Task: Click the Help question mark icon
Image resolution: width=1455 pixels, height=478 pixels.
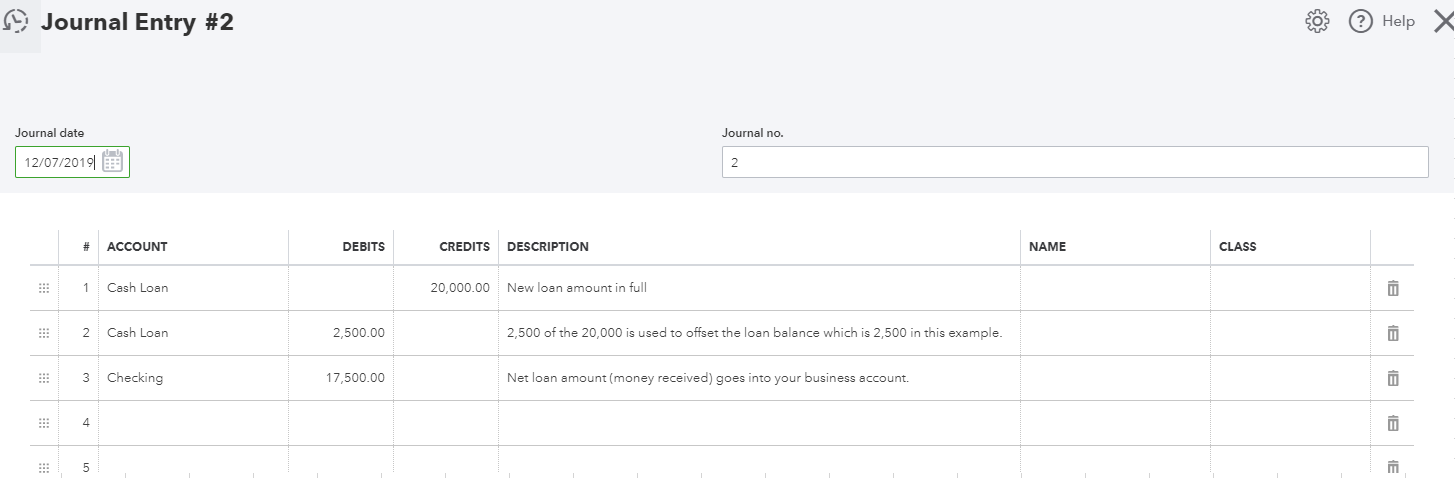Action: pyautogui.click(x=1360, y=21)
